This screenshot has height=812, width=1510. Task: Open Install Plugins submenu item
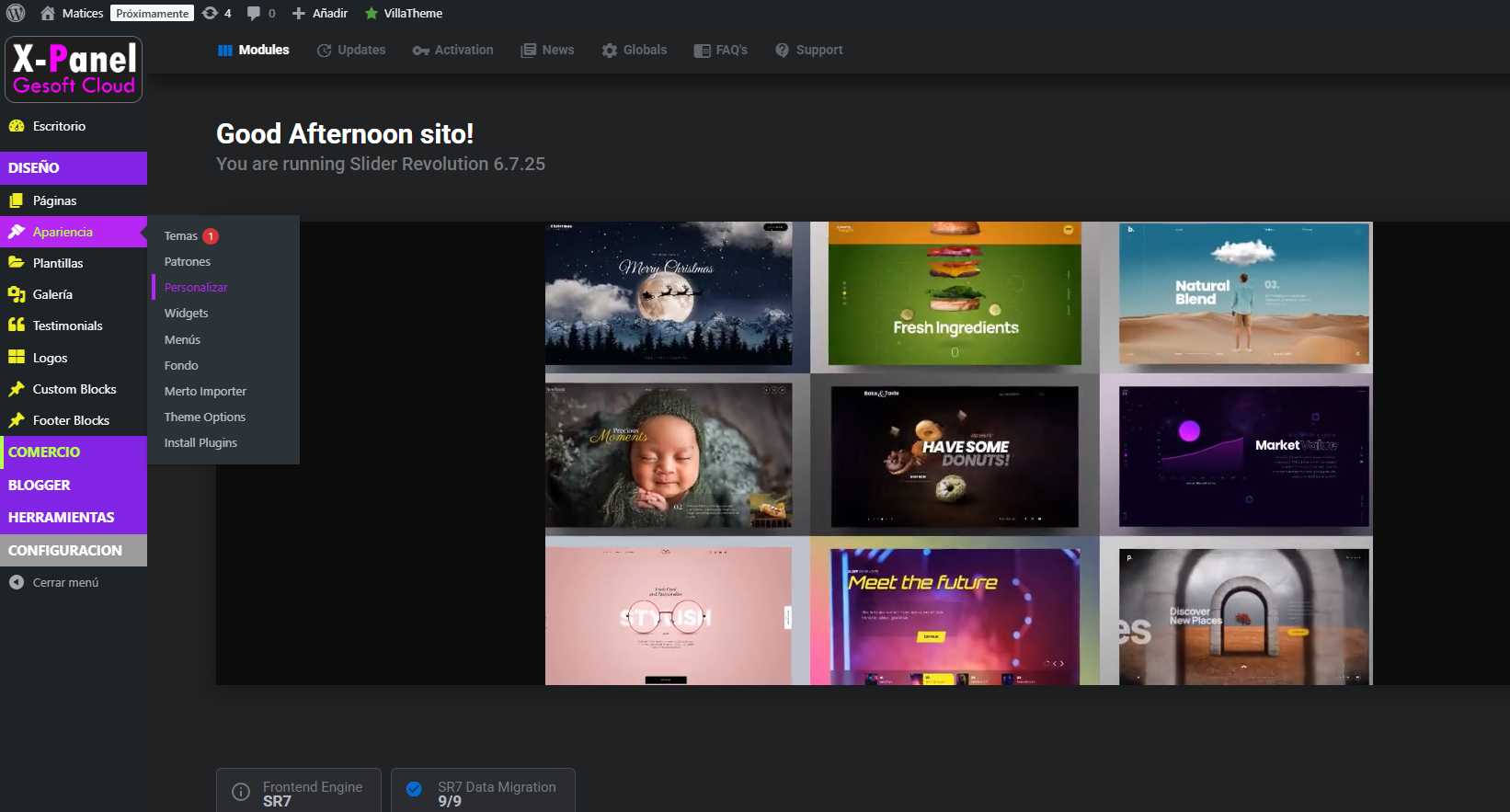click(x=225, y=442)
